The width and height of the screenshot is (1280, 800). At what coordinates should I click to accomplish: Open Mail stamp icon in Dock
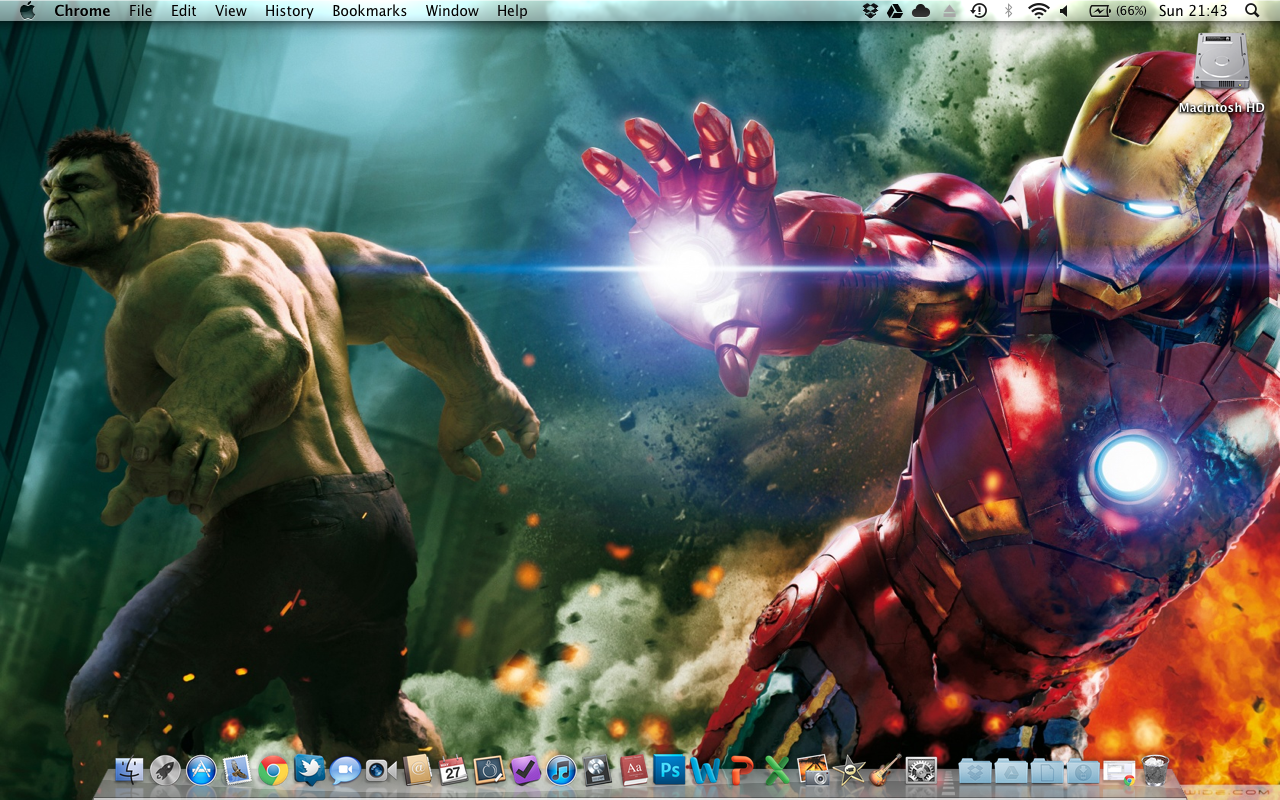[237, 770]
